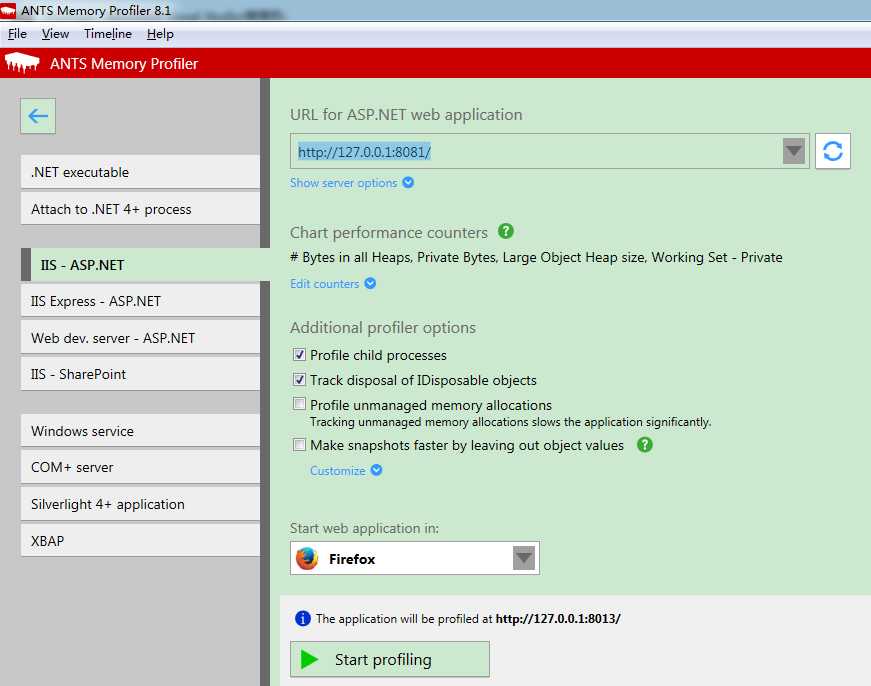
Task: Open the Help menu
Action: click(160, 34)
